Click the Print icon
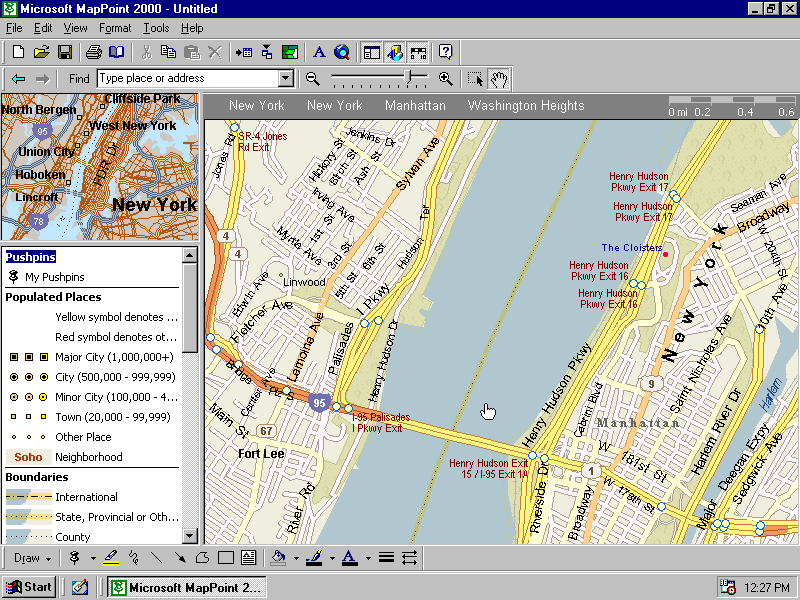 pos(94,52)
